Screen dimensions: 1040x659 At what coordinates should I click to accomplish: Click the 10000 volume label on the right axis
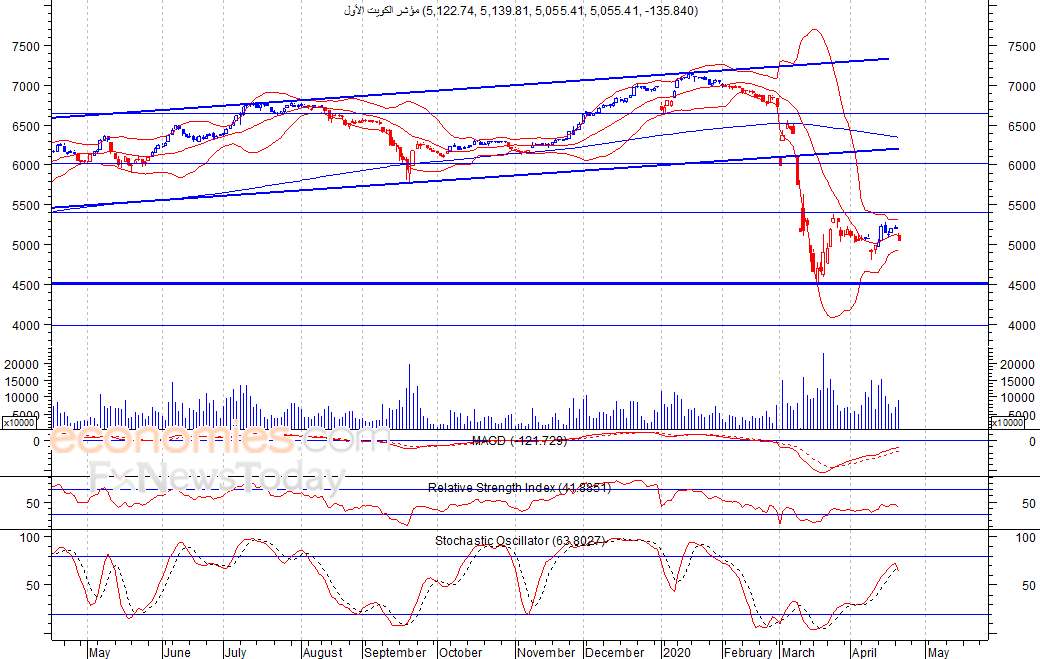1017,398
